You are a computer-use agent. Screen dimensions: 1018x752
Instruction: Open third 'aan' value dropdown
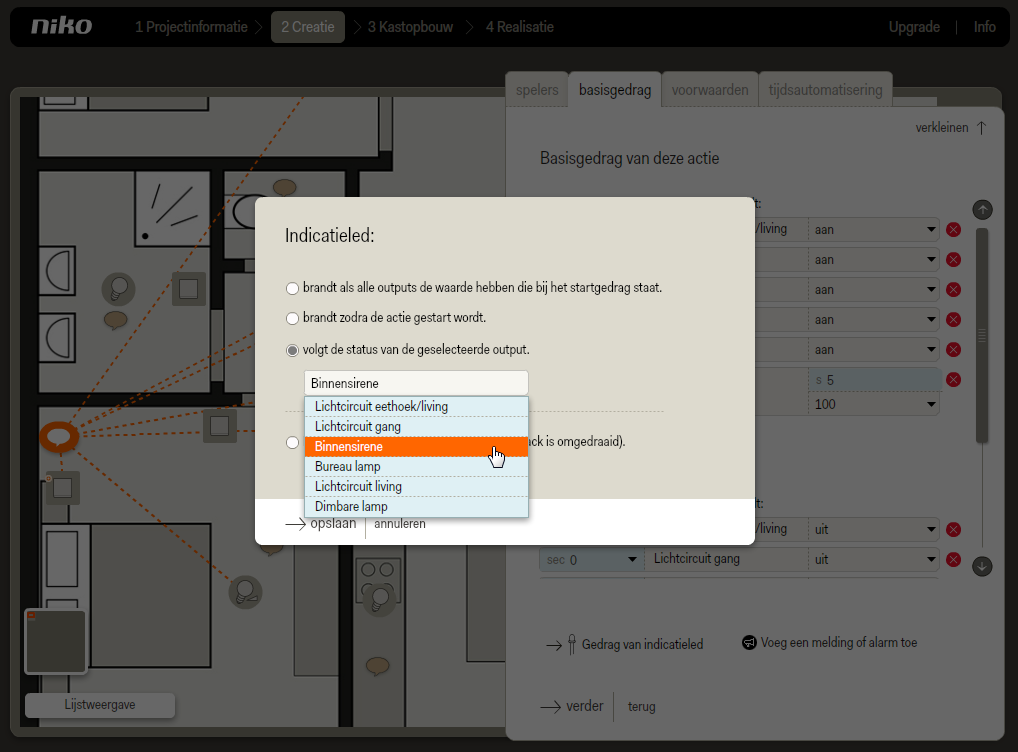(x=874, y=290)
